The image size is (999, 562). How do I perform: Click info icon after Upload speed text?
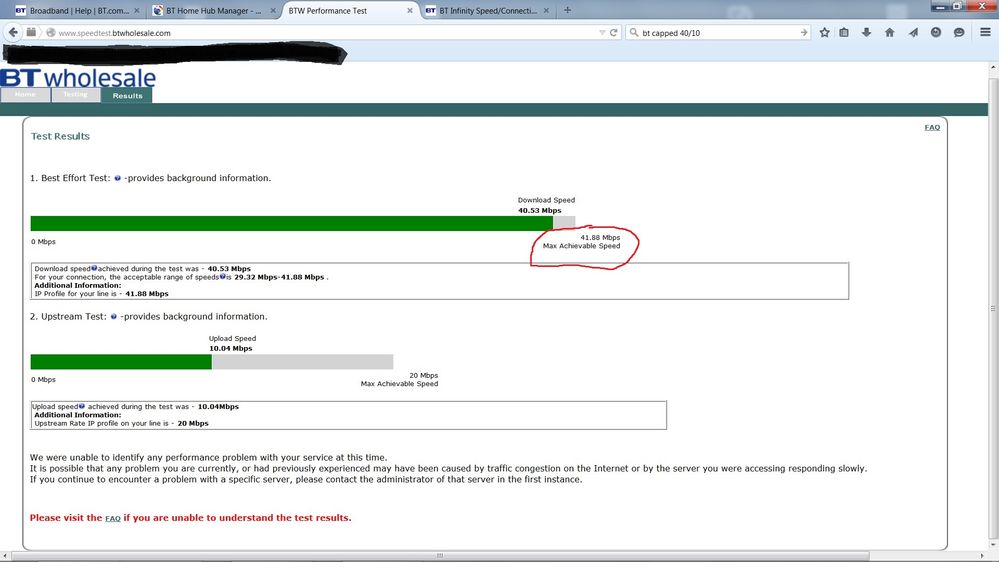82,406
